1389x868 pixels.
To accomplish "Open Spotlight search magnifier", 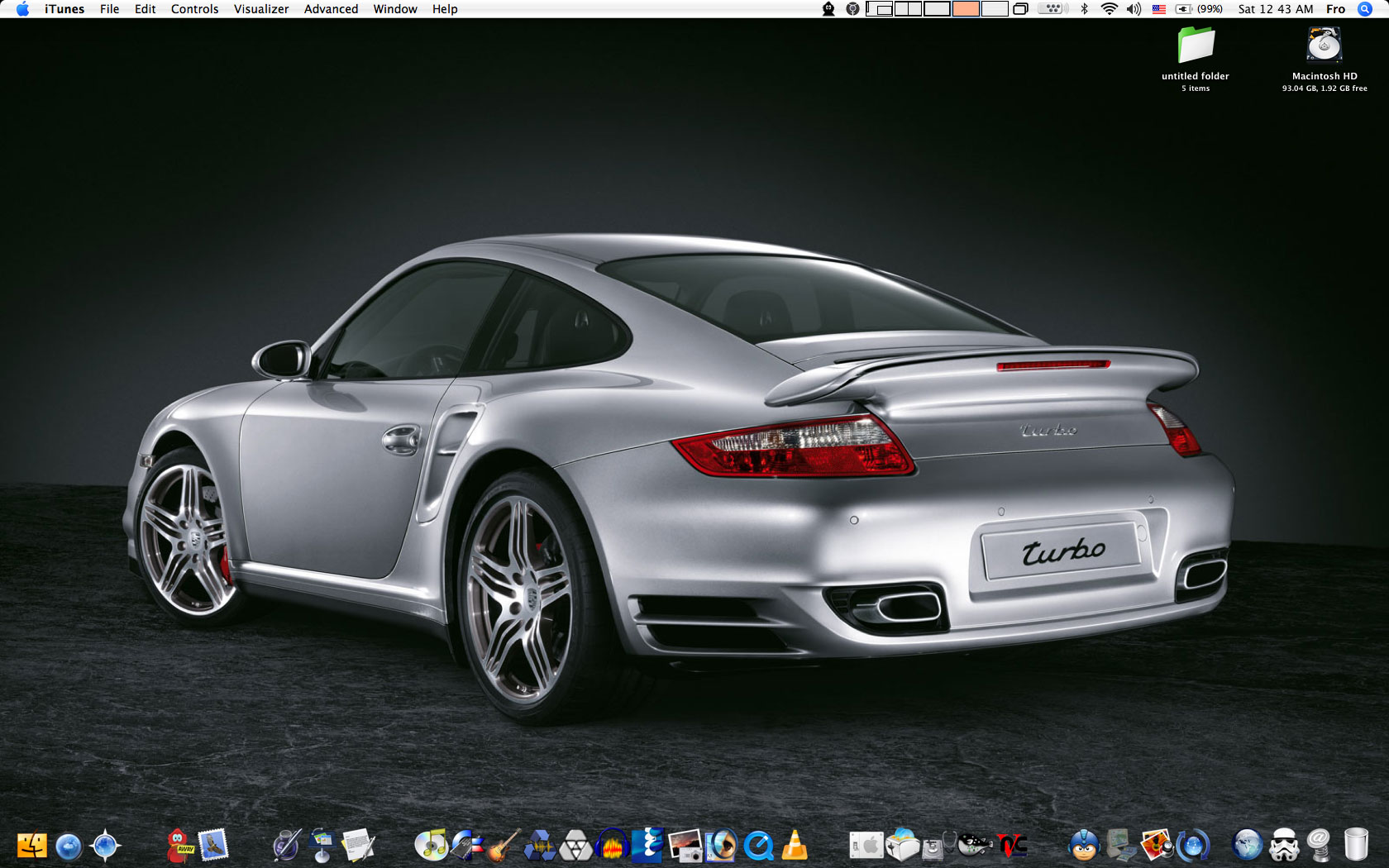I will 1365,9.
